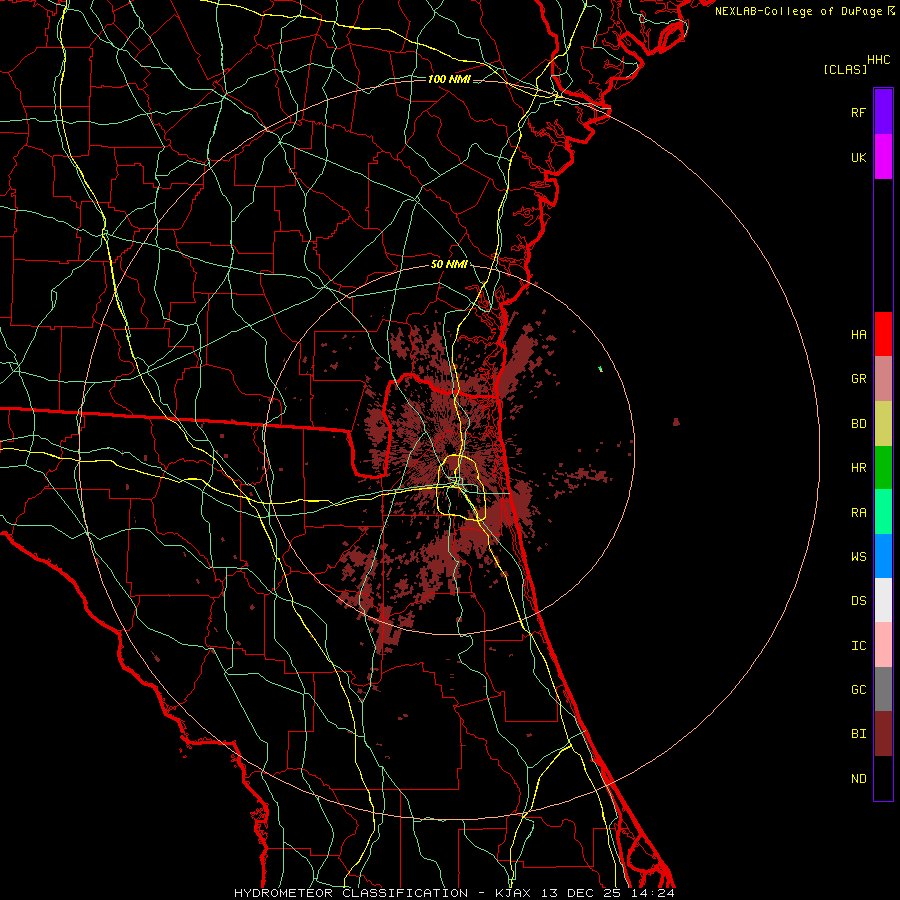Click the NEXLAB-College of DuPage credit text

(798, 11)
